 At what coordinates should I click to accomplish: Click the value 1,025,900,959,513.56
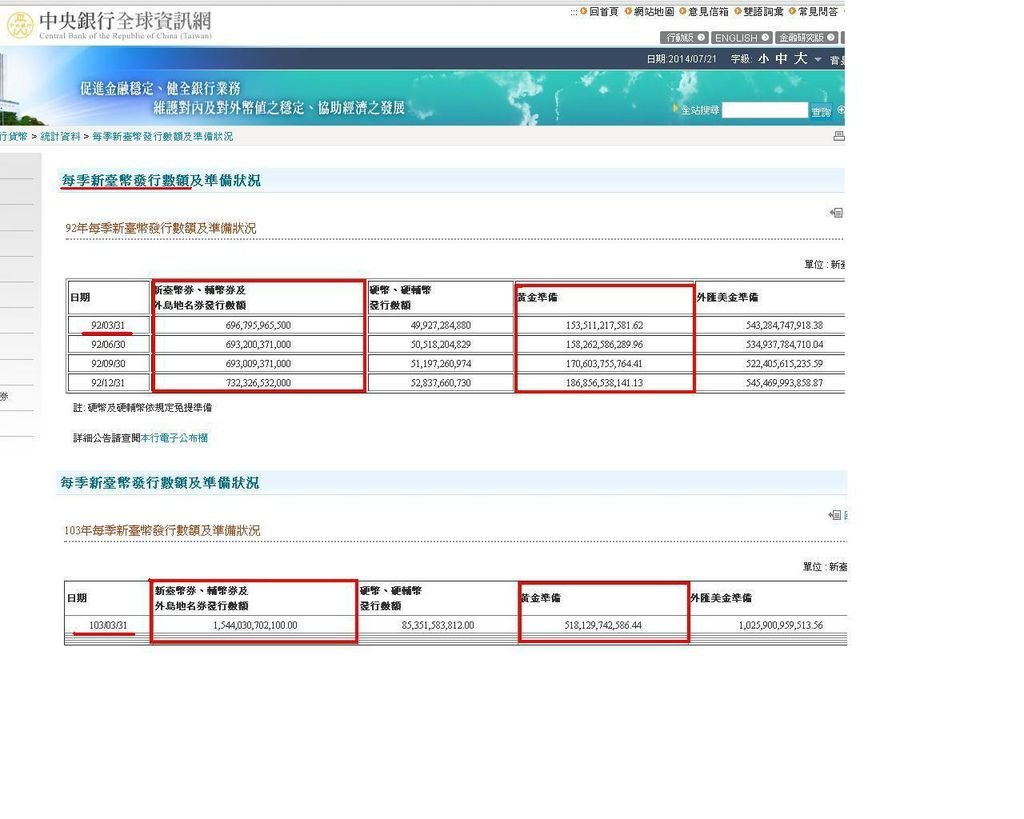tap(780, 625)
